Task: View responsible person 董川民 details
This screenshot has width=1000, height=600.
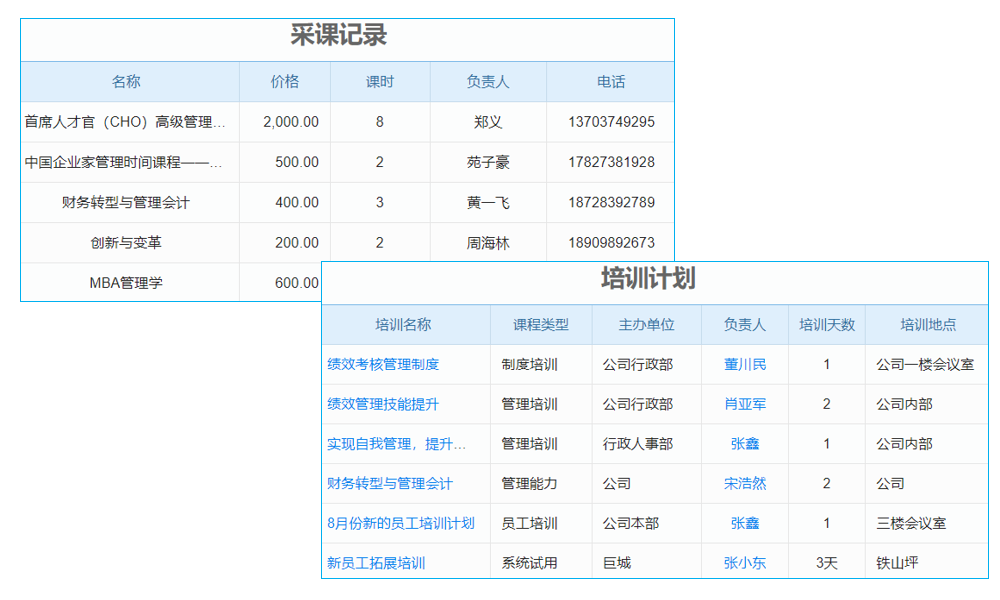Action: [744, 365]
